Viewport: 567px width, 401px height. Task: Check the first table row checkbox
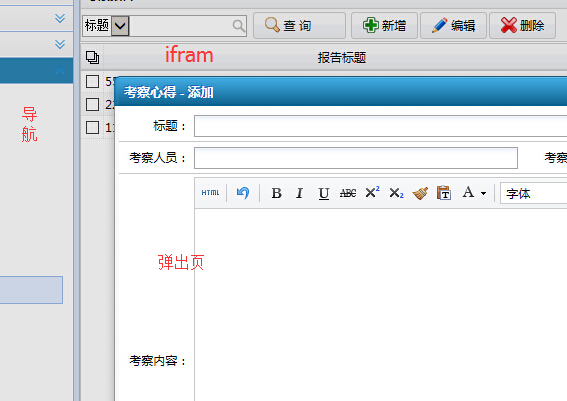(x=92, y=81)
